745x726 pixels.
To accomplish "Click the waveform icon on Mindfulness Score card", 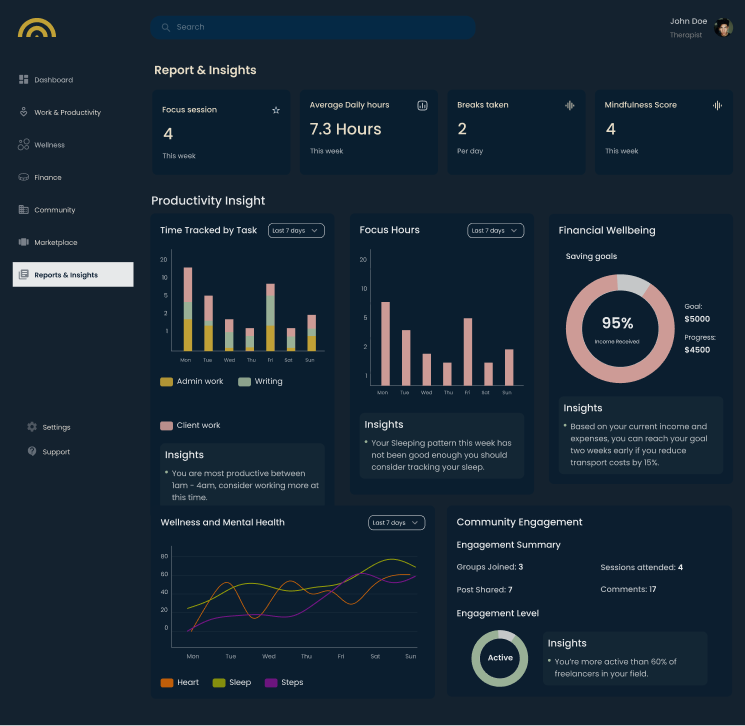I will [717, 105].
